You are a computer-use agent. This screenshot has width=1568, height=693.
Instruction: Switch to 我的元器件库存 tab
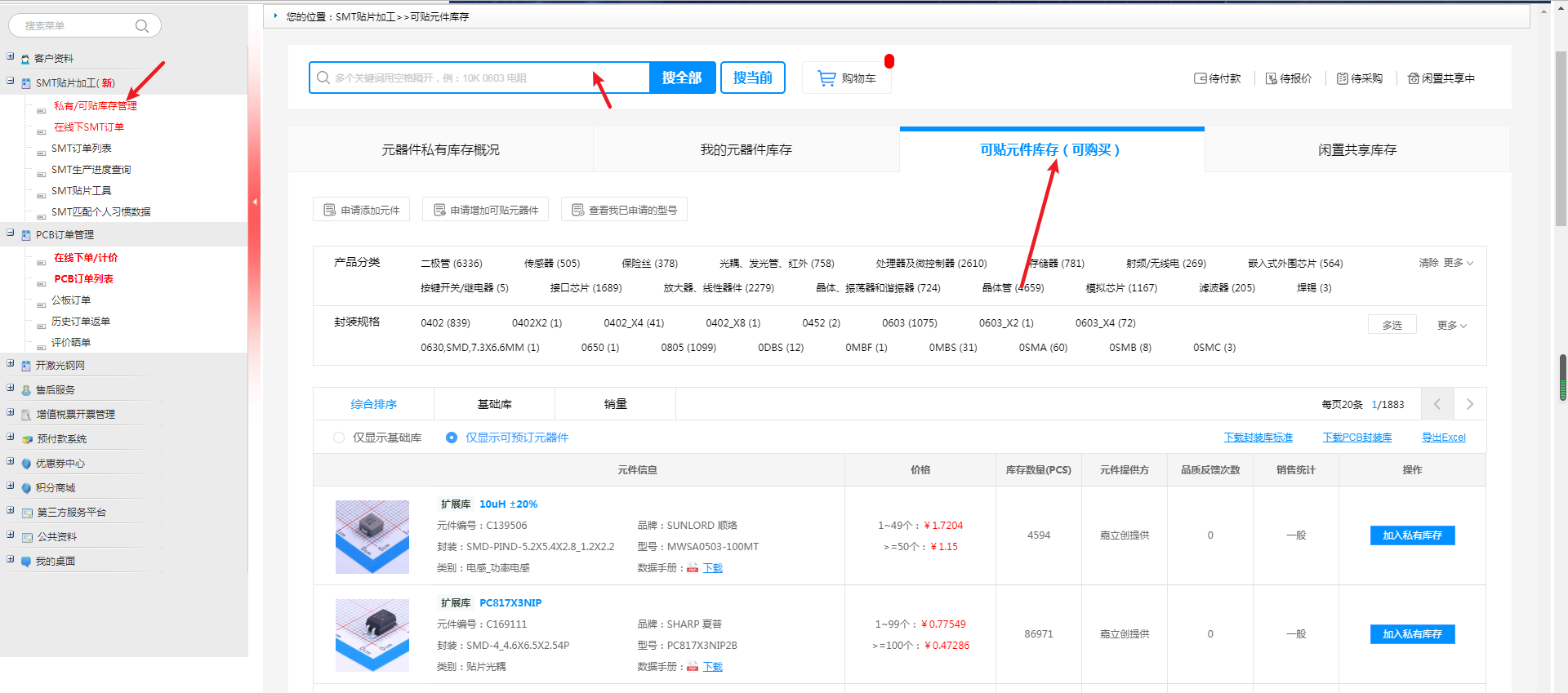tap(746, 150)
